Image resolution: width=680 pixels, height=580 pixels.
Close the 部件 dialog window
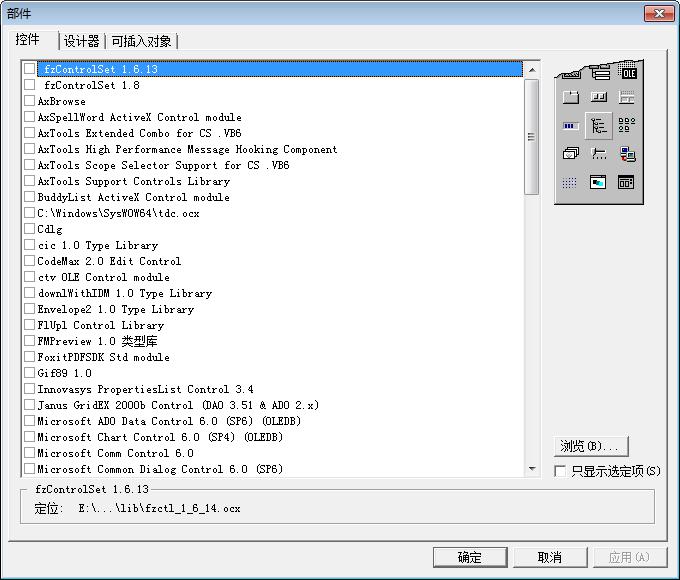(659, 13)
